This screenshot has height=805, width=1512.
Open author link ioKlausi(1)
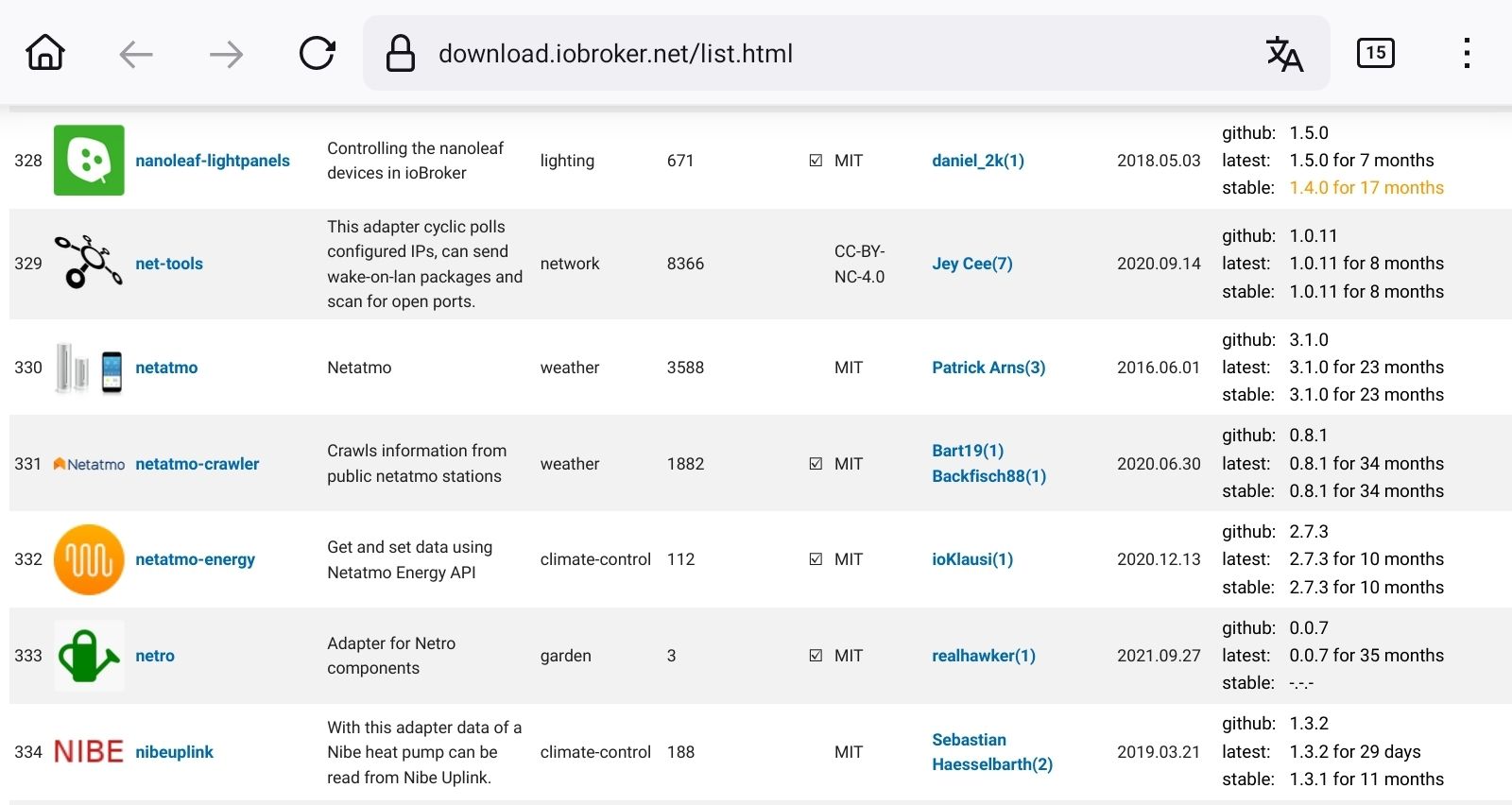pos(972,559)
